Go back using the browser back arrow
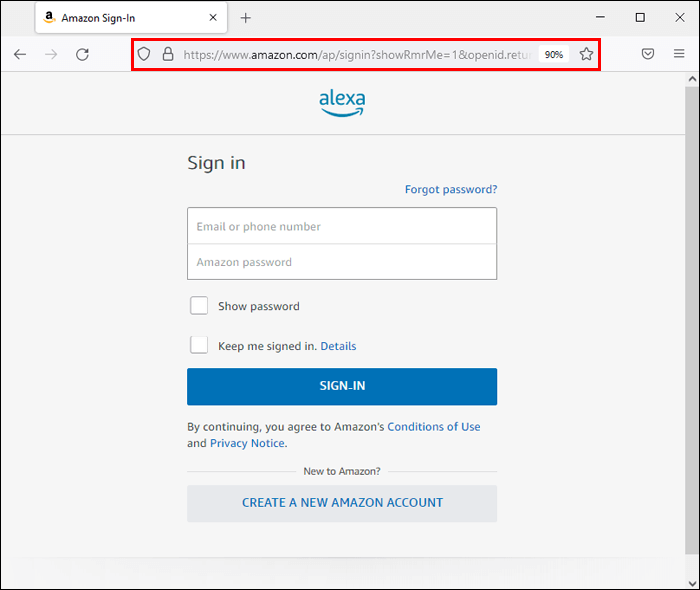The image size is (700, 590). tap(20, 54)
